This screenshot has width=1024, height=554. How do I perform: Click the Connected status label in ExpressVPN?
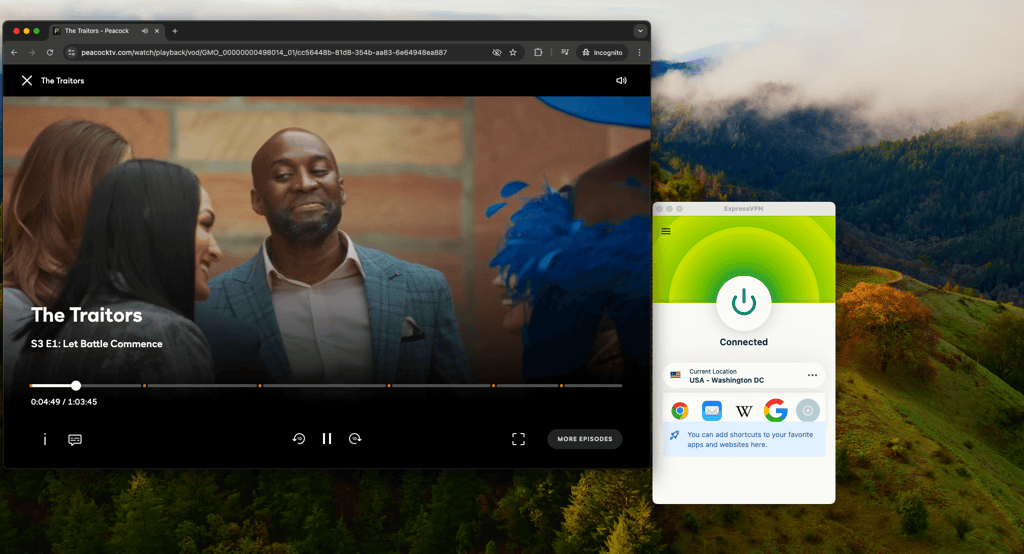743,342
